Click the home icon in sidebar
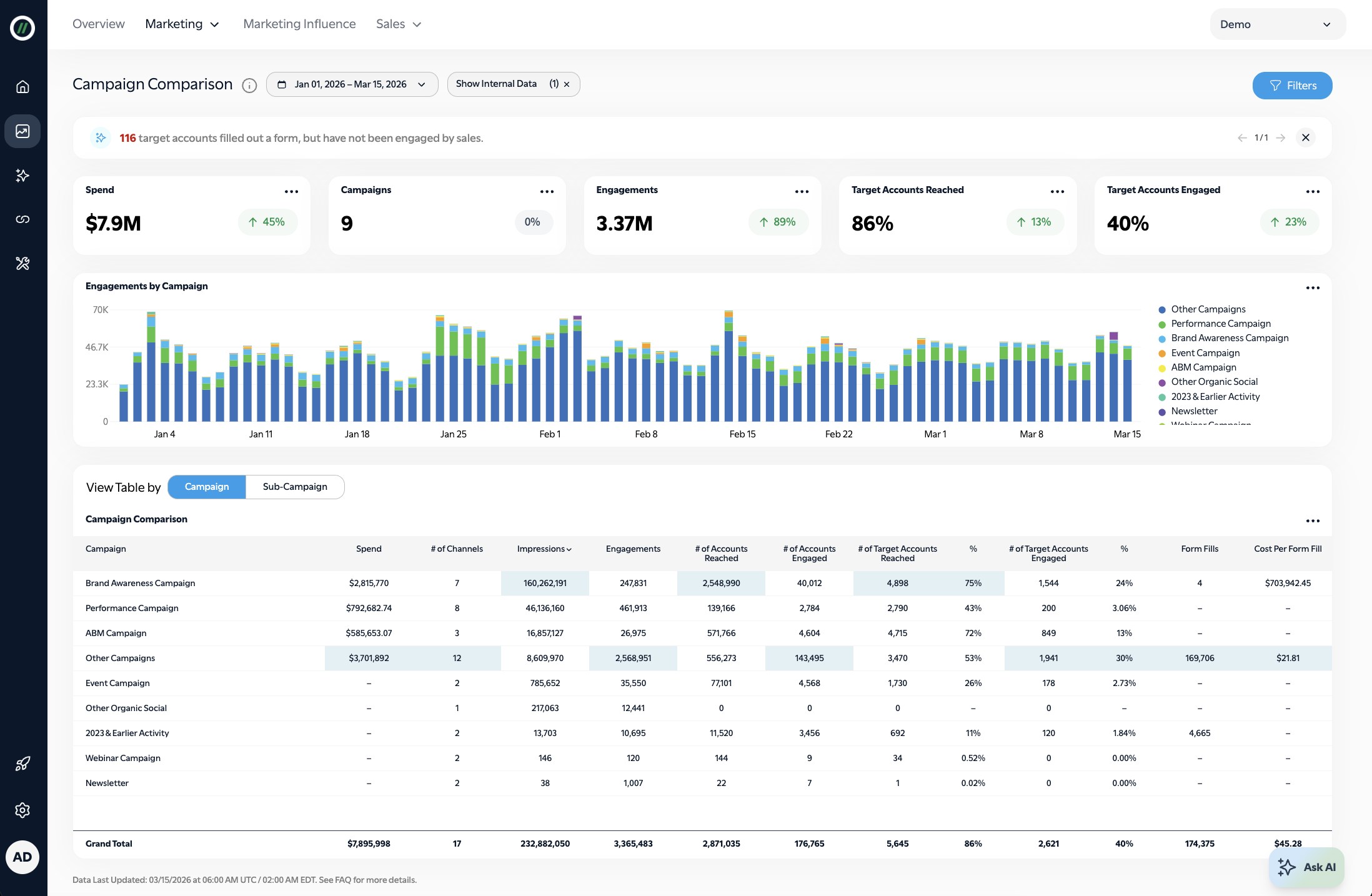The image size is (1372, 896). 22,87
